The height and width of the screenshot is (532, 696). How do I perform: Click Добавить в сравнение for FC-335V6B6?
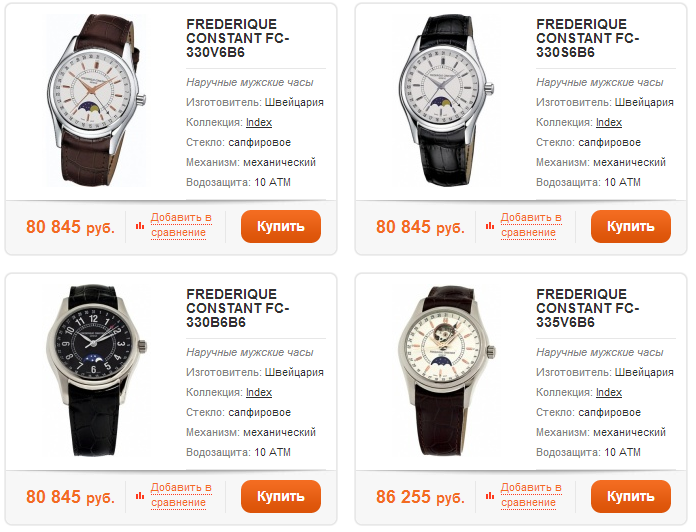point(531,495)
